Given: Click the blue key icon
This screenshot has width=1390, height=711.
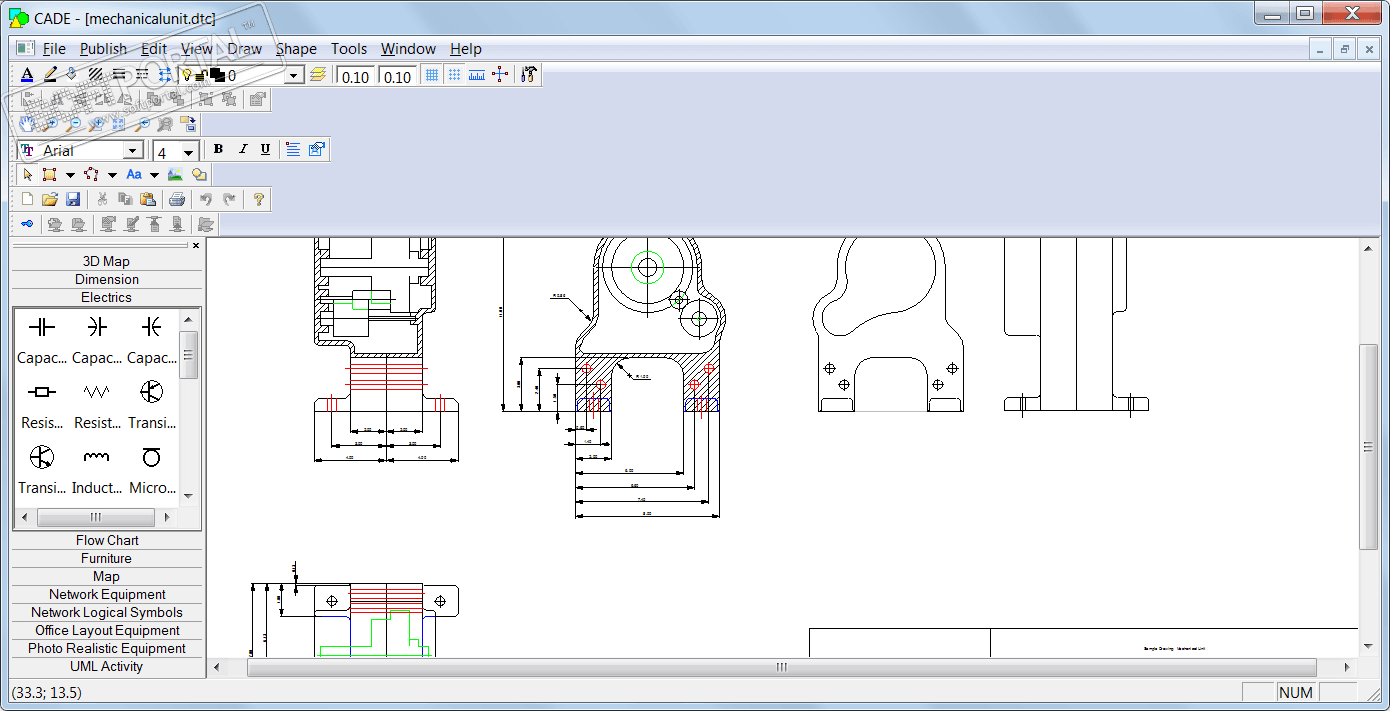Looking at the screenshot, I should (x=27, y=224).
